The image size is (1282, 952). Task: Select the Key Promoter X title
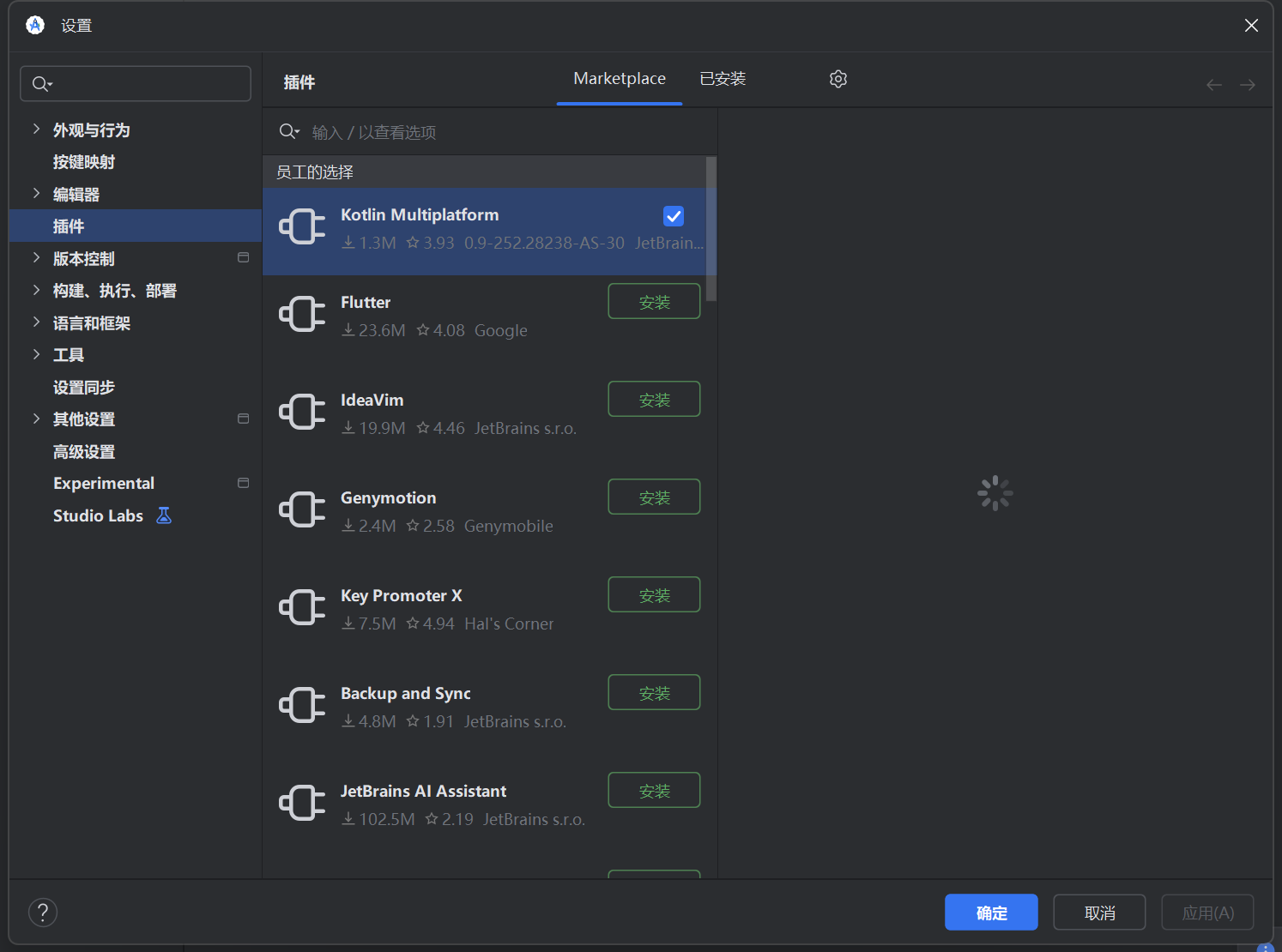[x=401, y=595]
